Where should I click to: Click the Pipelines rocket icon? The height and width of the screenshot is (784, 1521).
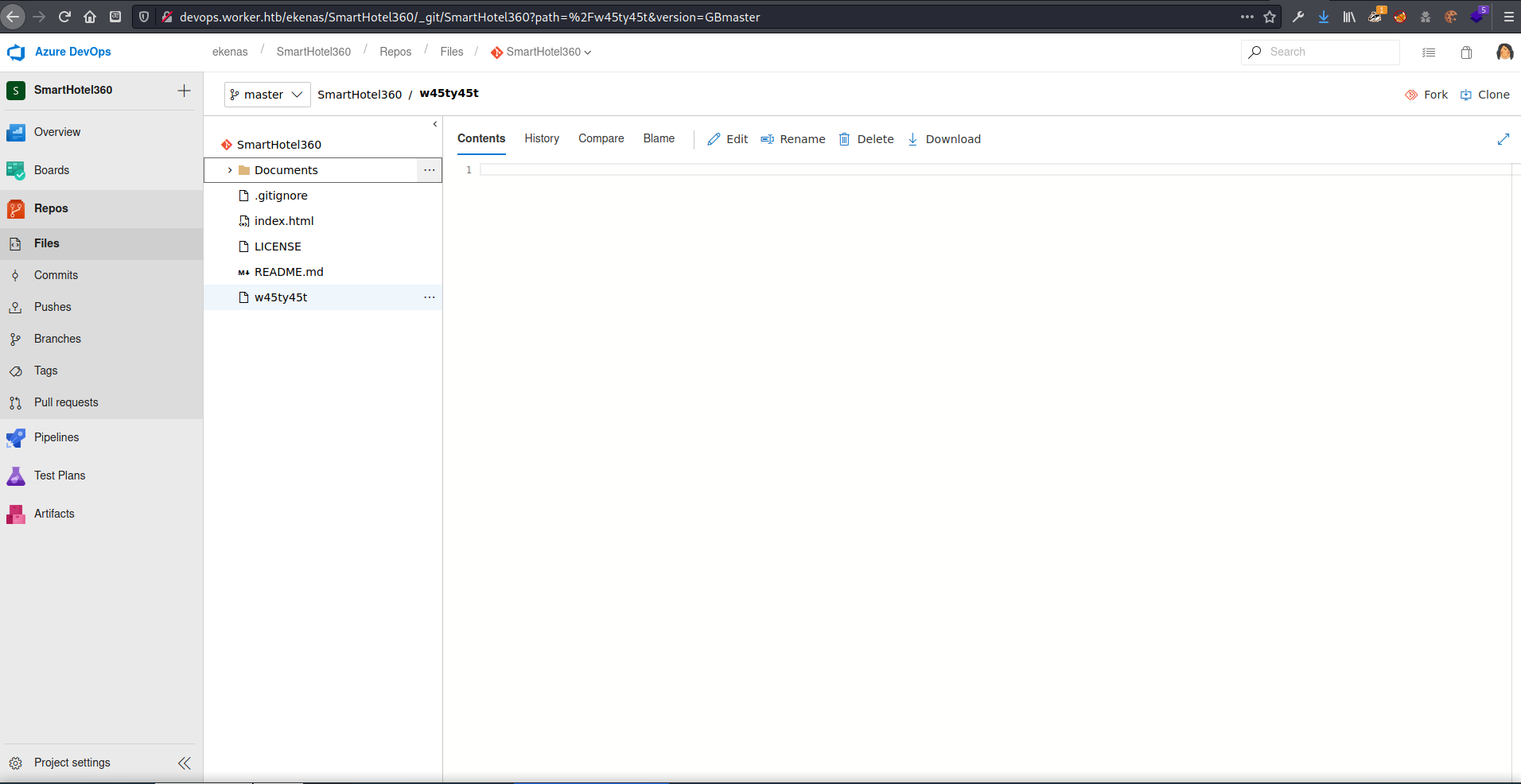[16, 437]
